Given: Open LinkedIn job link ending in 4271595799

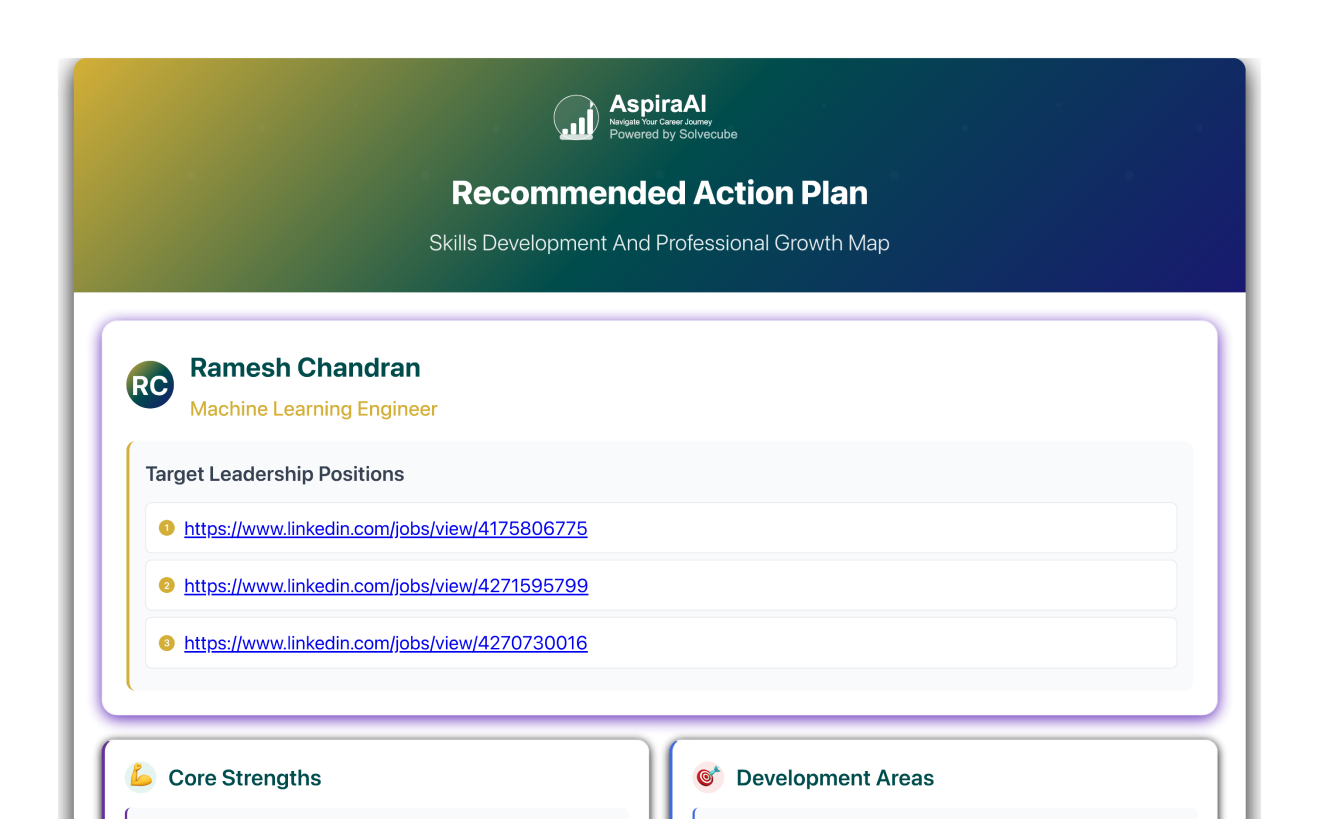Looking at the screenshot, I should (386, 585).
